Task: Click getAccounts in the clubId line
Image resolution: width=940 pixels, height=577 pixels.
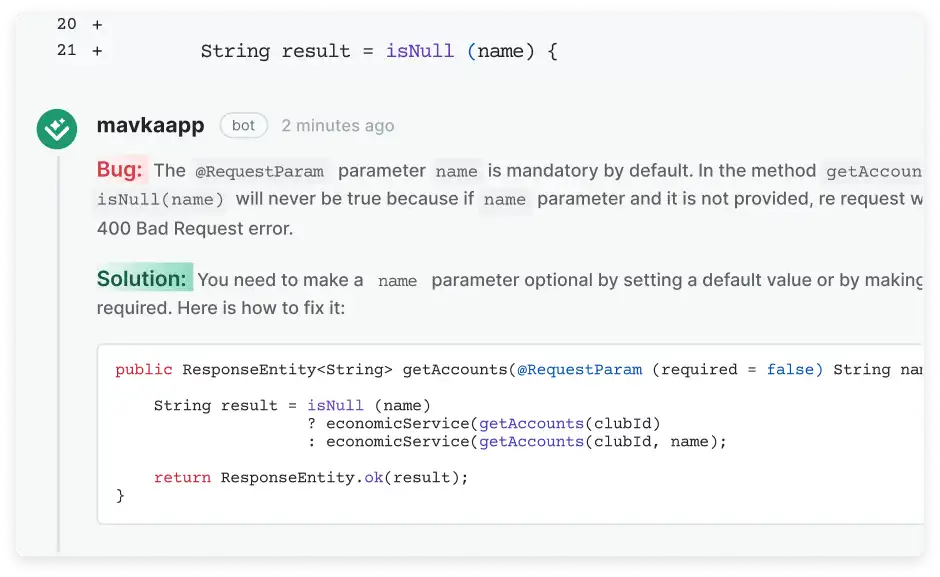Action: click(x=530, y=423)
